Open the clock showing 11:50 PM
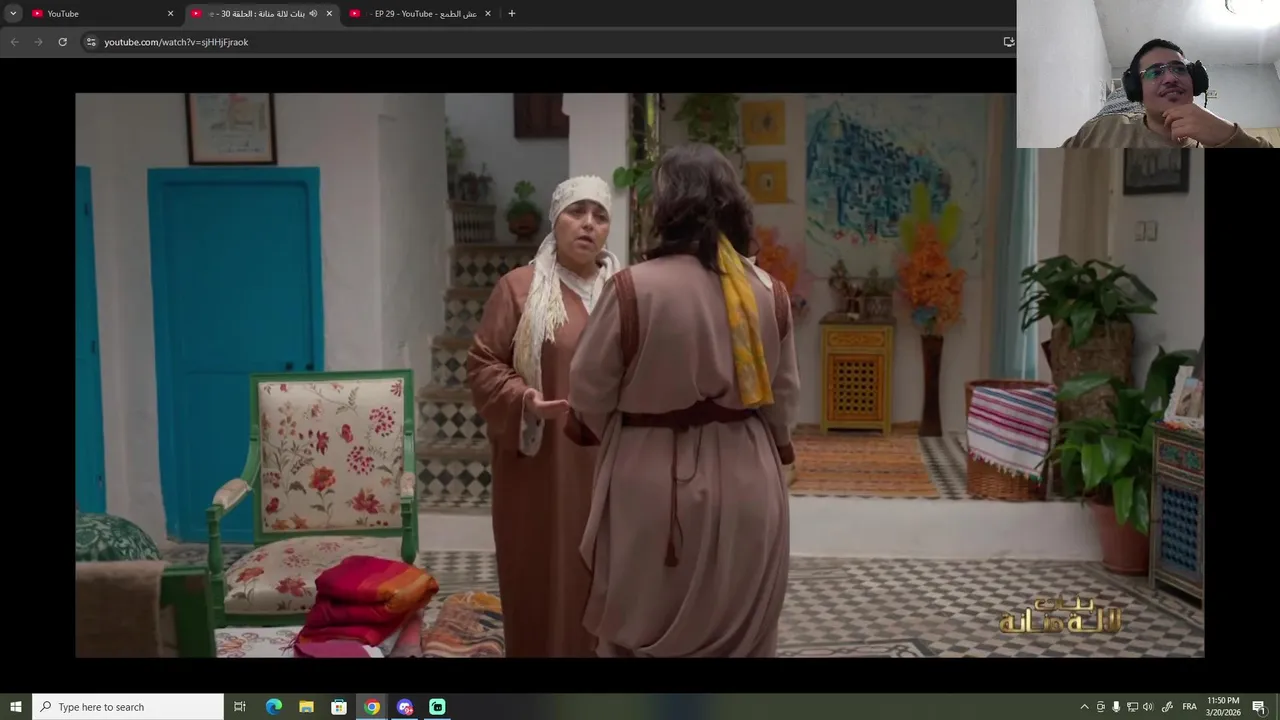 1223,707
